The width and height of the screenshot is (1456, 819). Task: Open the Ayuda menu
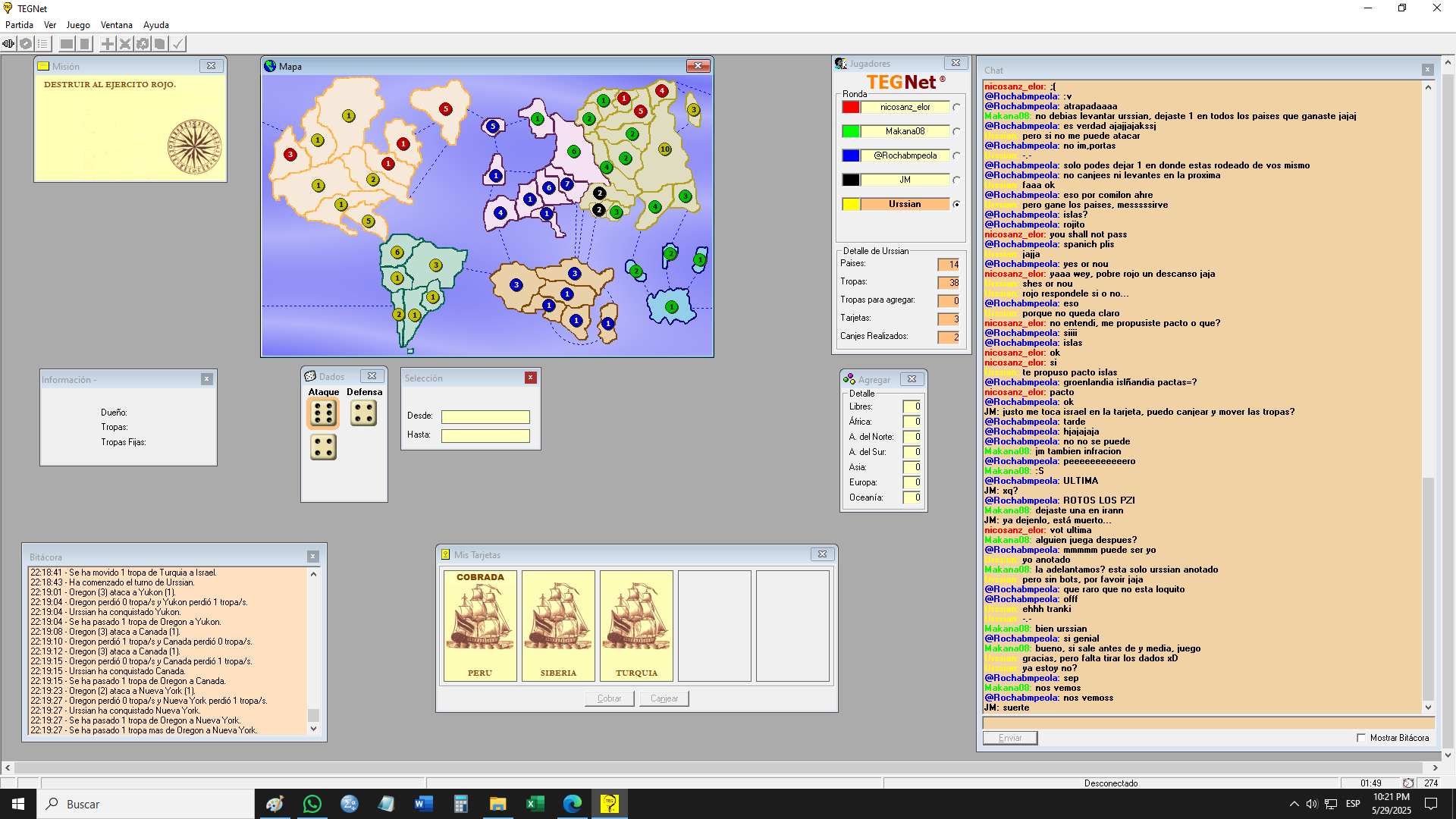[x=156, y=25]
